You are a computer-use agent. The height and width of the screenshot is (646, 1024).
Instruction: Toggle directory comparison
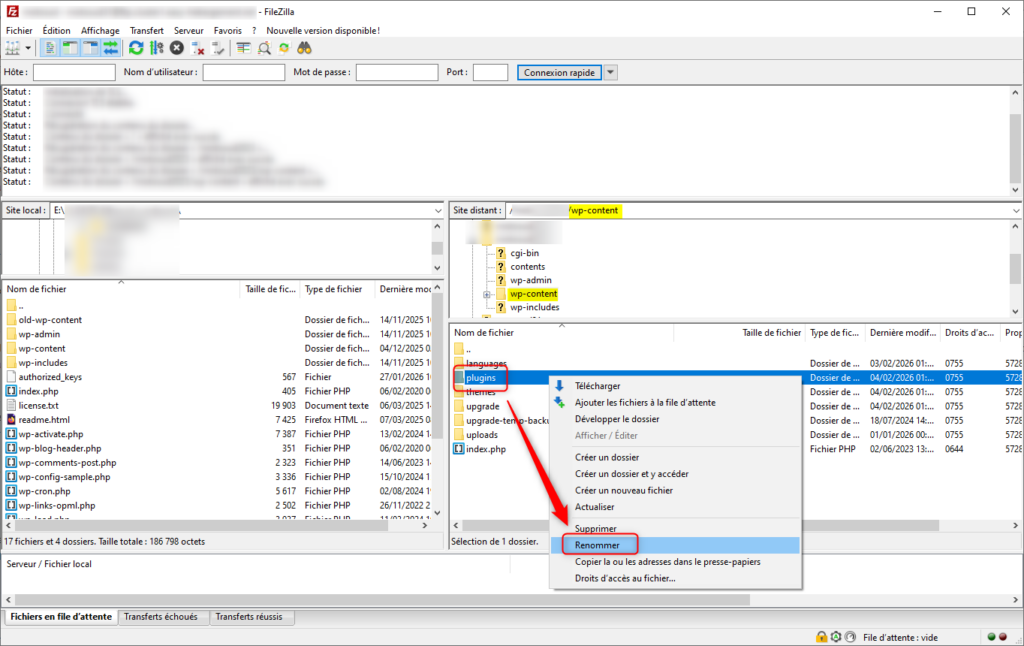point(264,48)
